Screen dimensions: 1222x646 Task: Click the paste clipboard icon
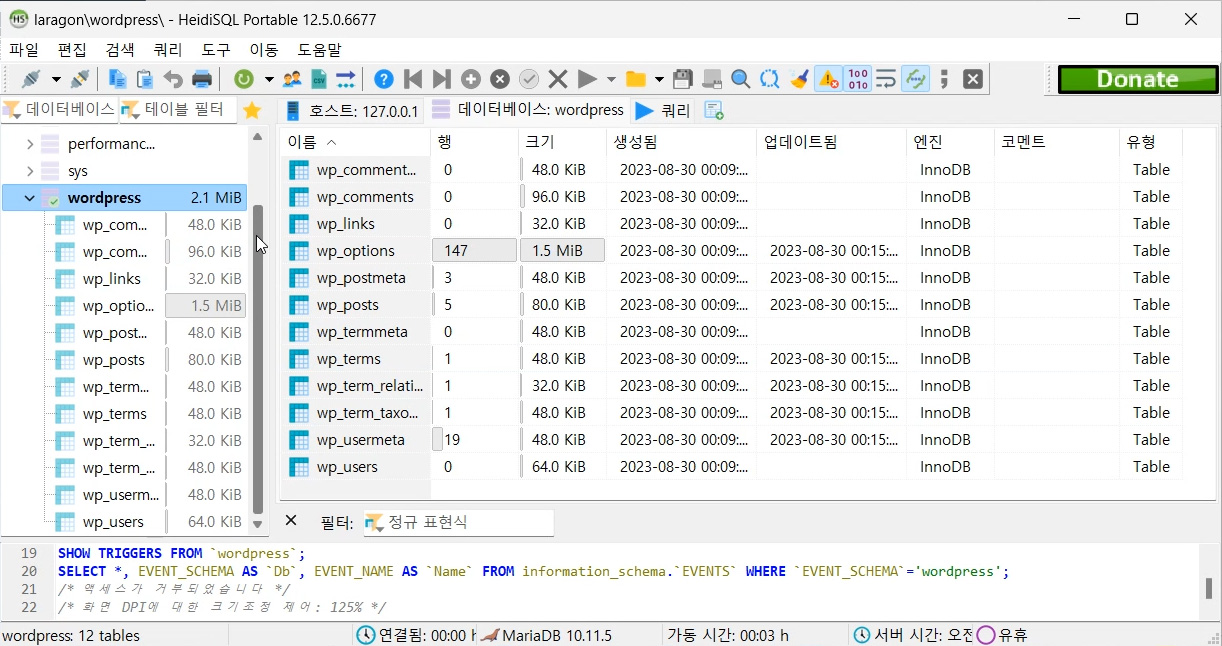pos(145,79)
